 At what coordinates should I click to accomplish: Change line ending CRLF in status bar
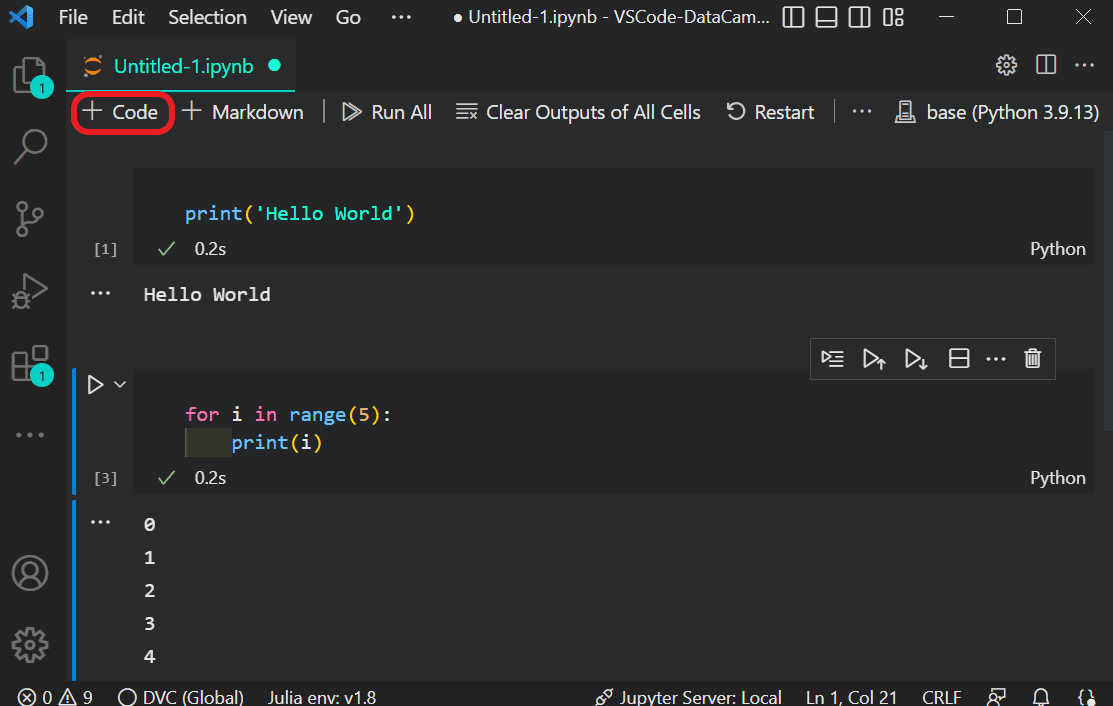pos(941,697)
